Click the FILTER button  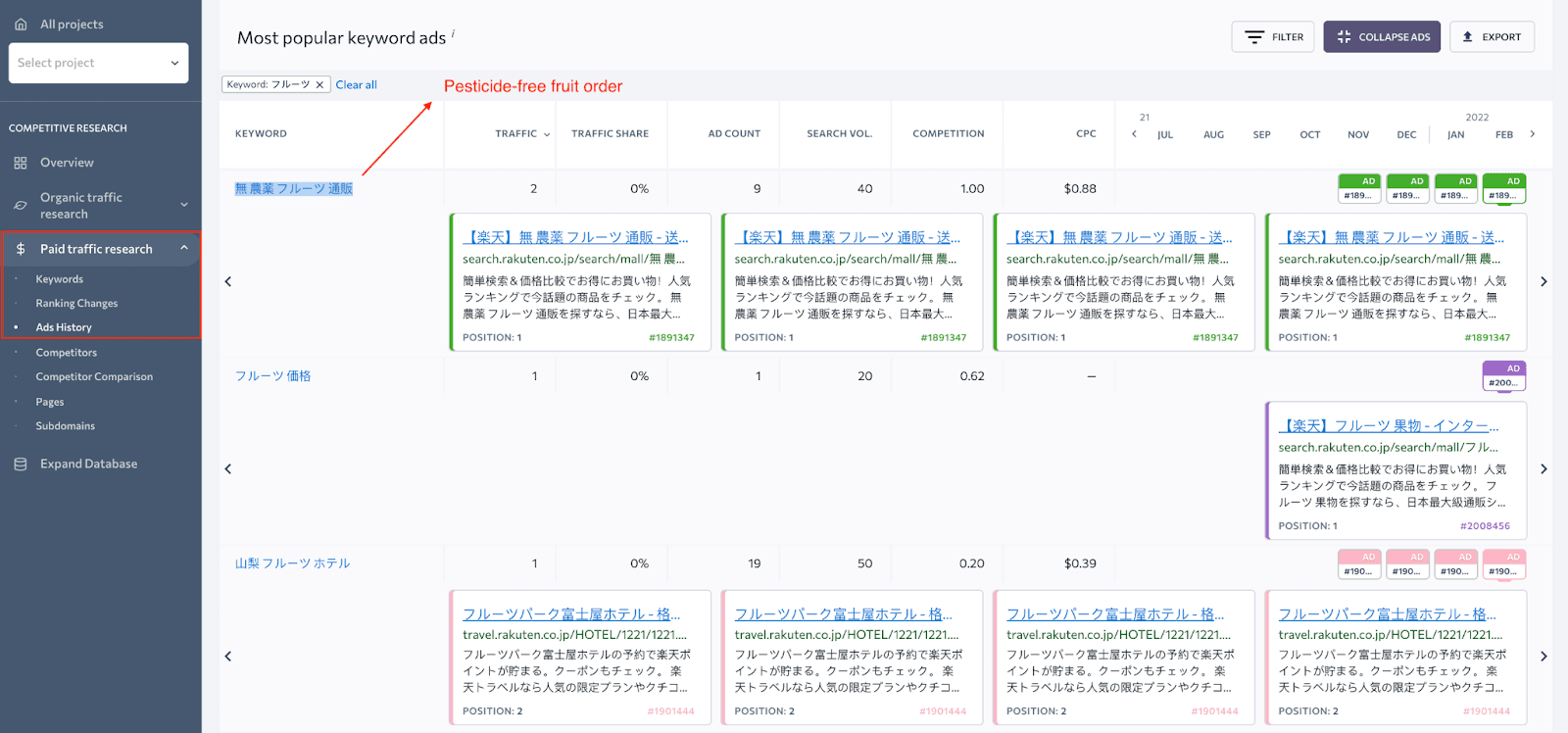click(x=1273, y=37)
